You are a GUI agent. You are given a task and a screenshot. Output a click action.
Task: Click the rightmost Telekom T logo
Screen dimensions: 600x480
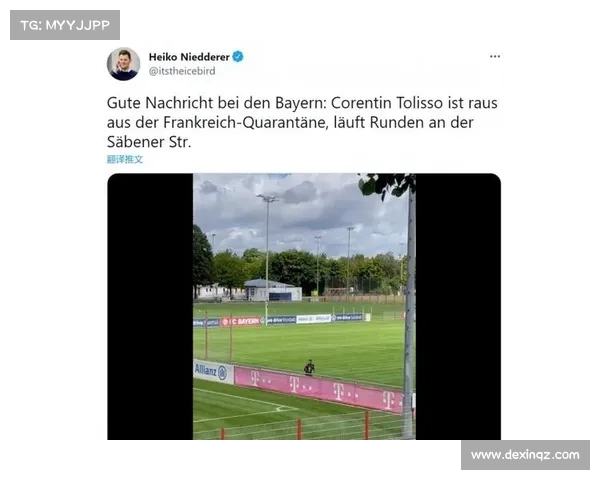[388, 400]
